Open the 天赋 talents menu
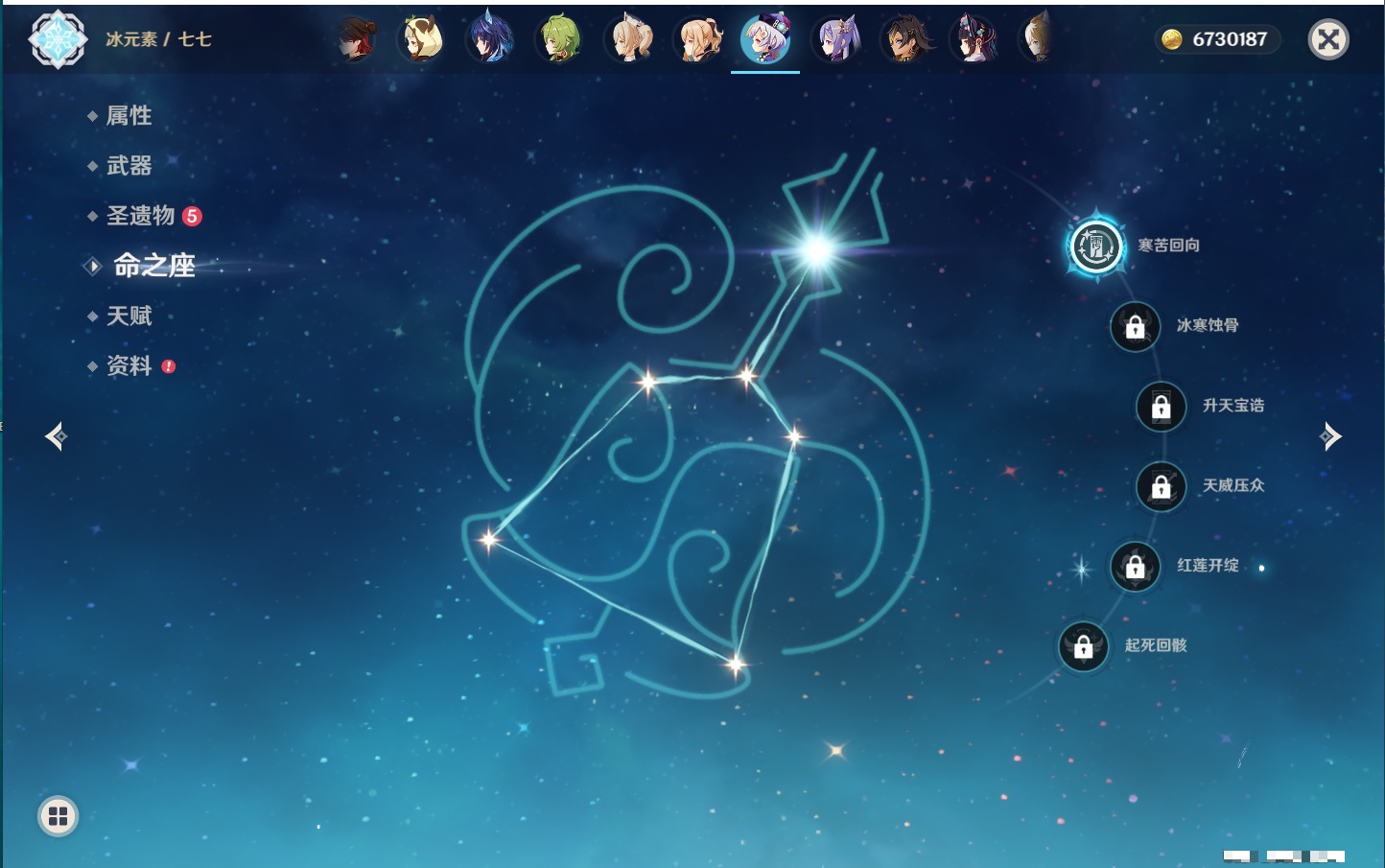This screenshot has height=868, width=1385. [129, 316]
